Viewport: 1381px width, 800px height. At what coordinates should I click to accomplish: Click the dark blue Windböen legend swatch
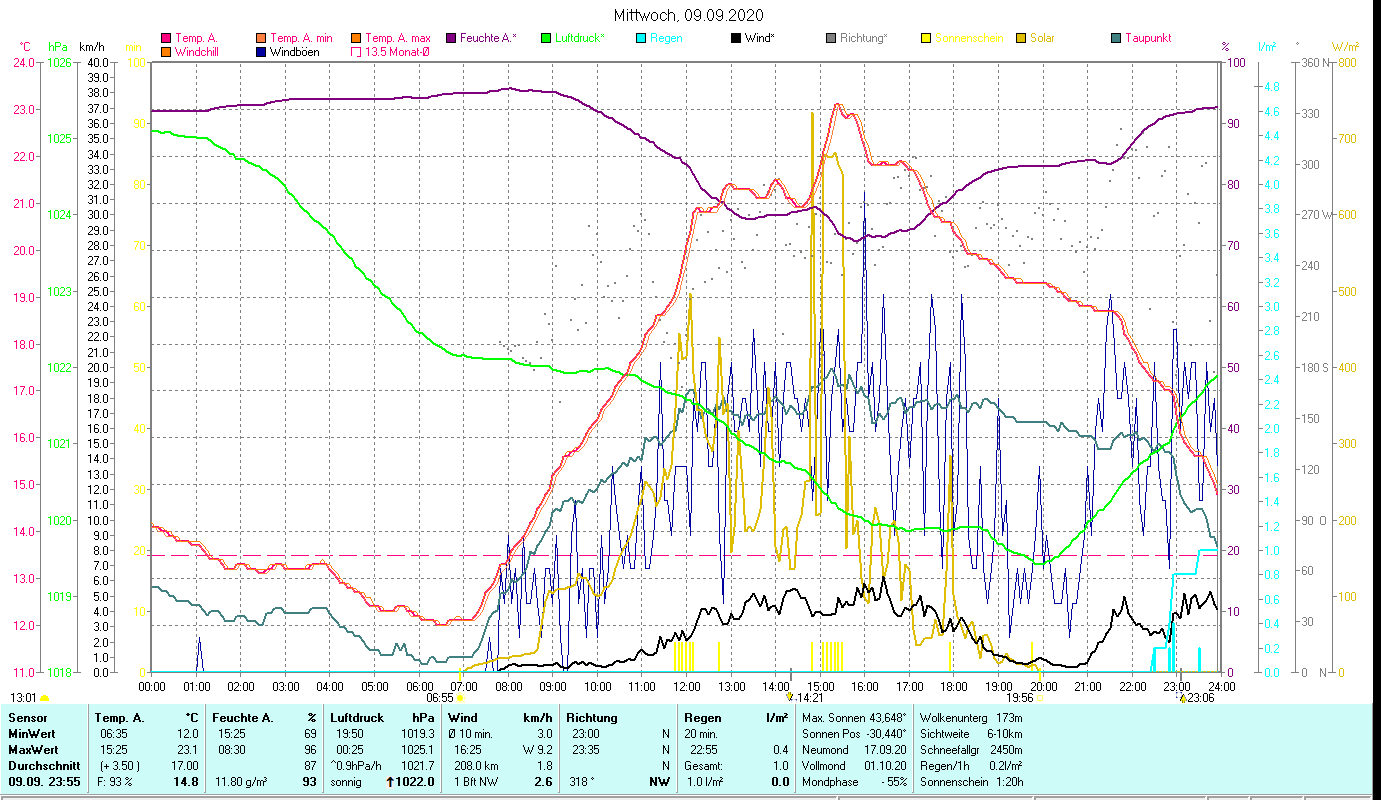click(261, 51)
